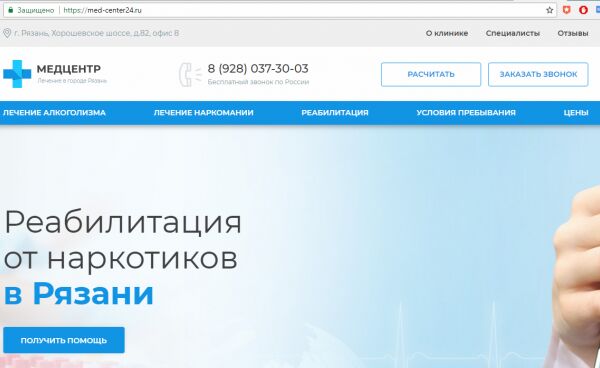Click the bookmark star icon in address bar
This screenshot has width=600, height=368.
click(x=549, y=10)
